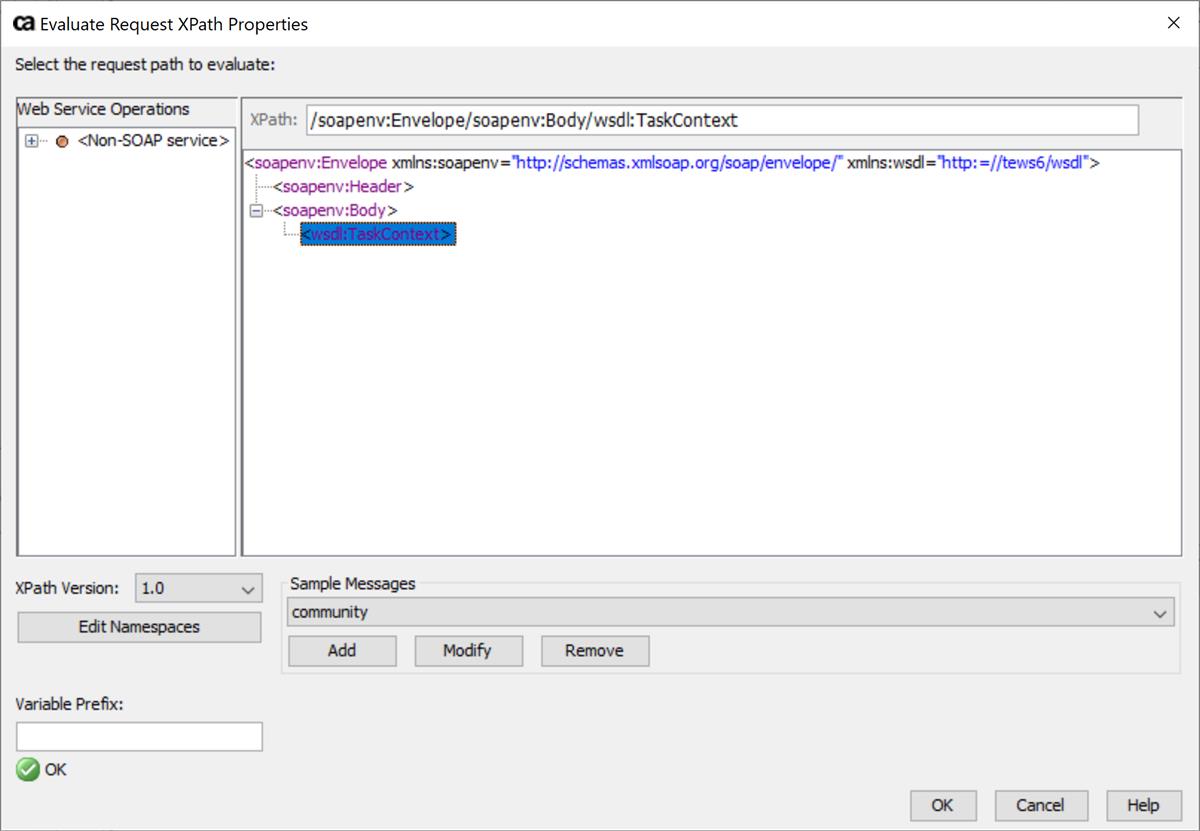Click Add to create a new sample message
Viewport: 1200px width, 831px height.
(341, 650)
